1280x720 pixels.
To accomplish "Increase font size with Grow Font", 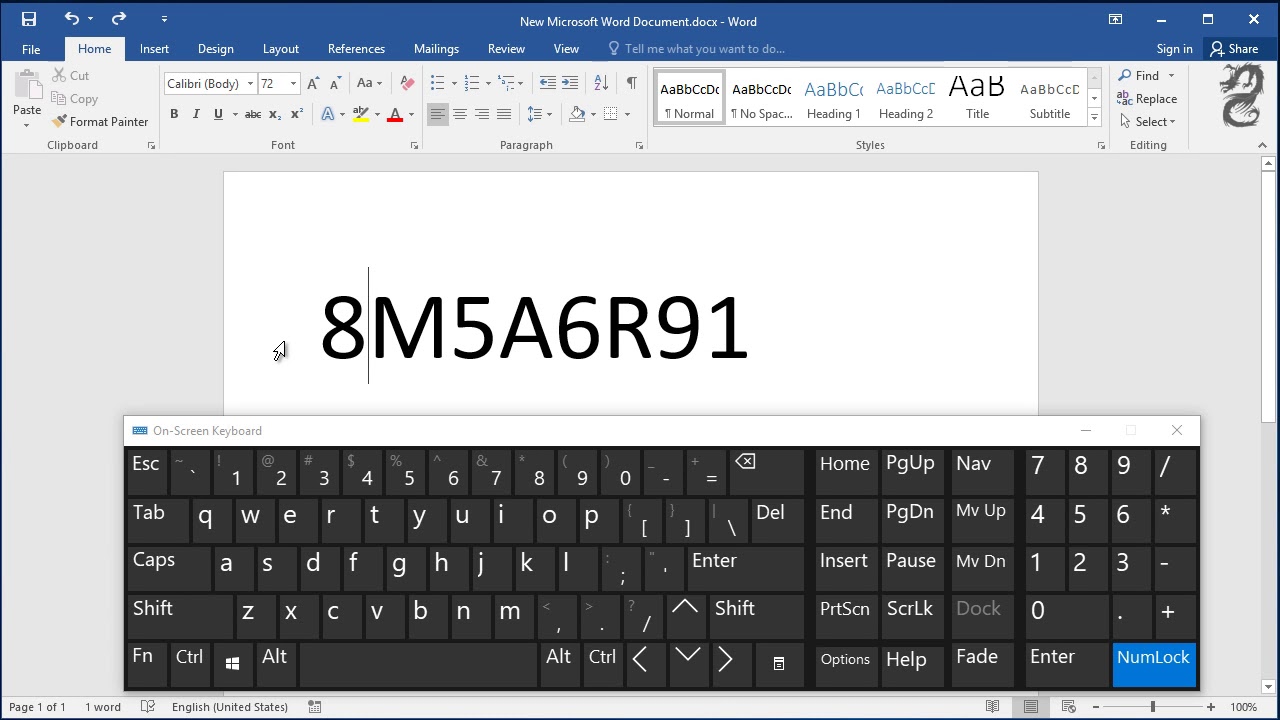I will [x=313, y=84].
